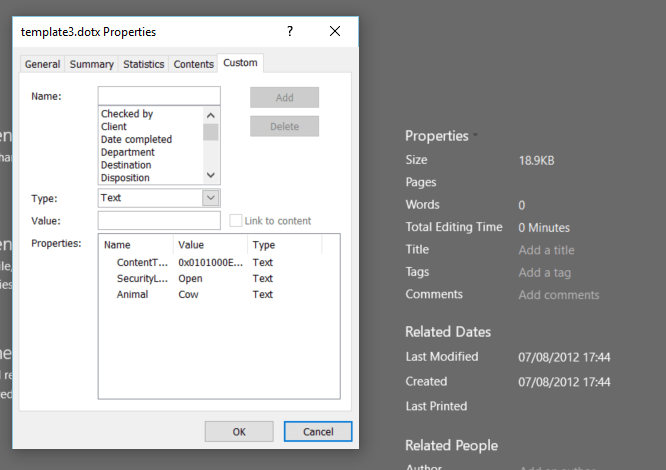Image resolution: width=666 pixels, height=470 pixels.
Task: Pick 'Date completed' in name list
Action: pos(136,139)
